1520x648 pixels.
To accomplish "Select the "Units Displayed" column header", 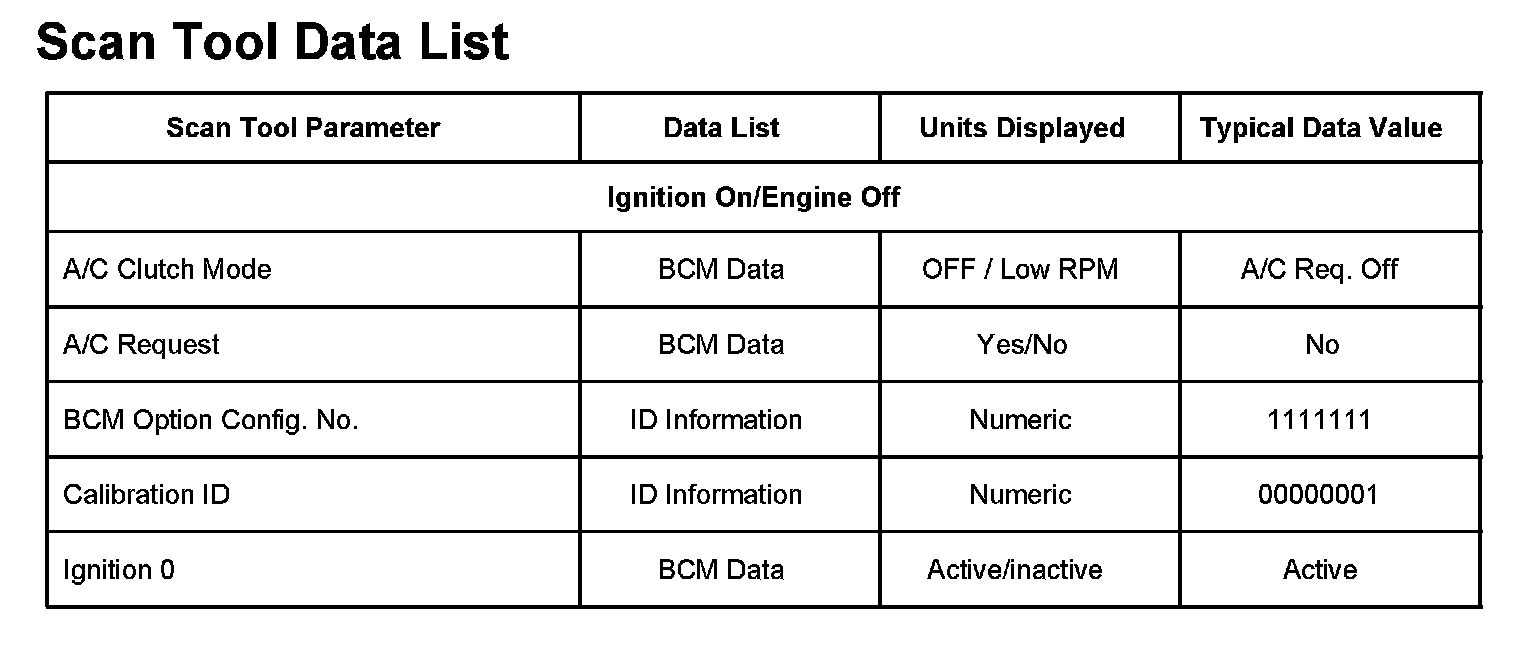I will point(1021,128).
